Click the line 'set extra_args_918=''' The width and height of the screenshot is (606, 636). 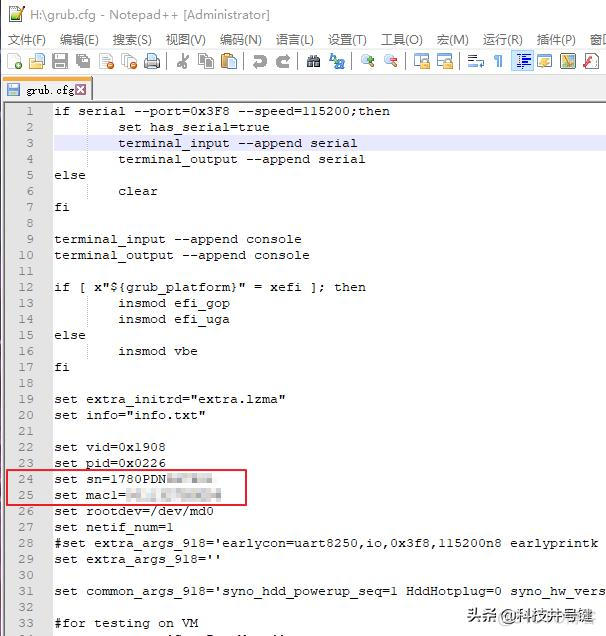click(x=138, y=559)
